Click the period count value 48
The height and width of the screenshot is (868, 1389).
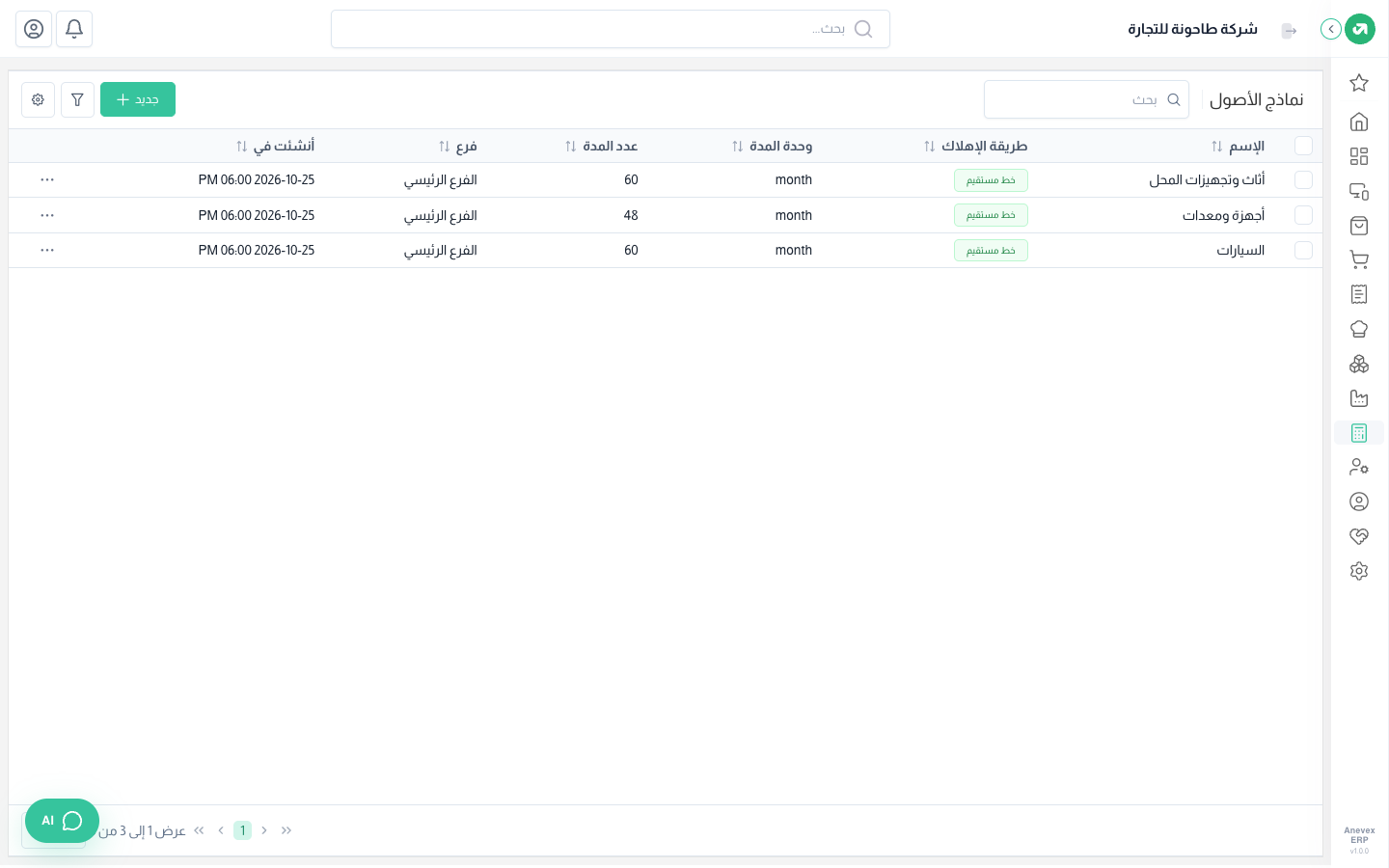(631, 215)
